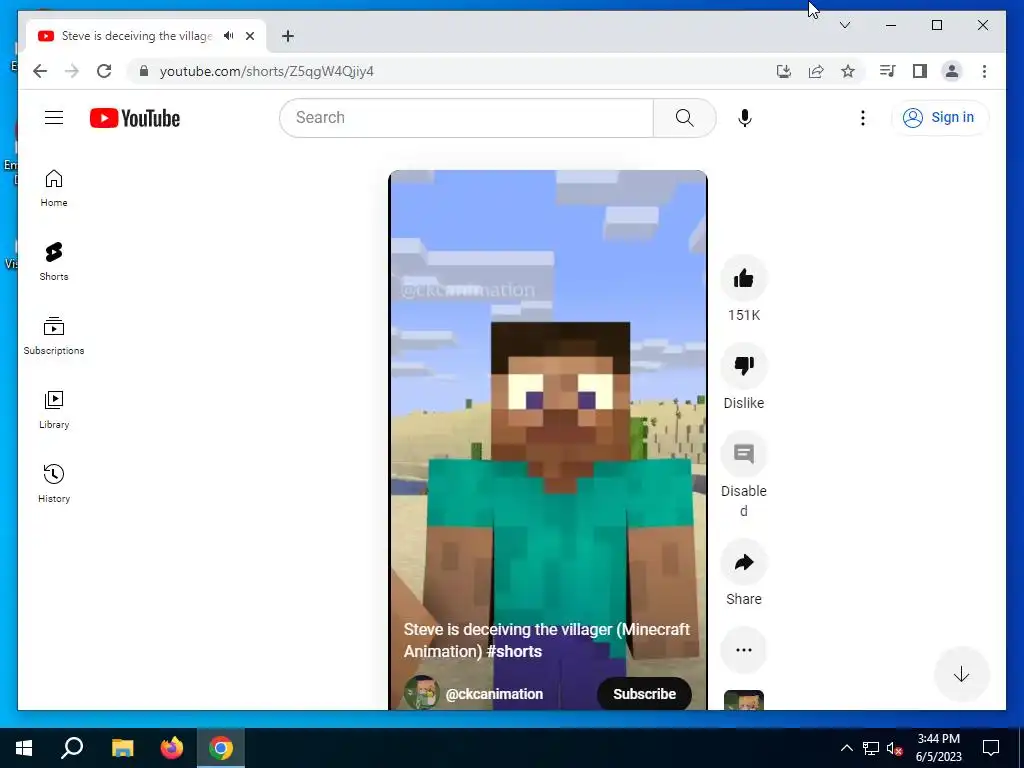
Task: Click the install app icon in address bar
Action: [x=784, y=71]
